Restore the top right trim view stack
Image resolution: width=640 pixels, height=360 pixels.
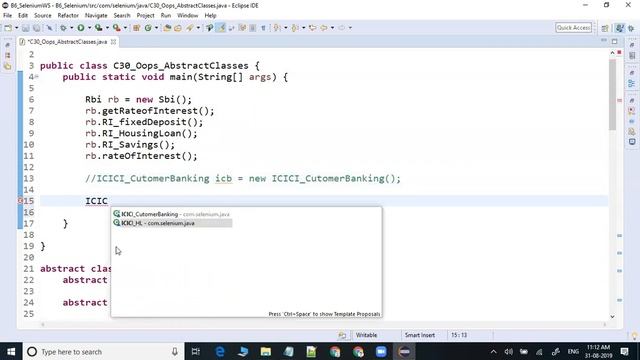[632, 44]
